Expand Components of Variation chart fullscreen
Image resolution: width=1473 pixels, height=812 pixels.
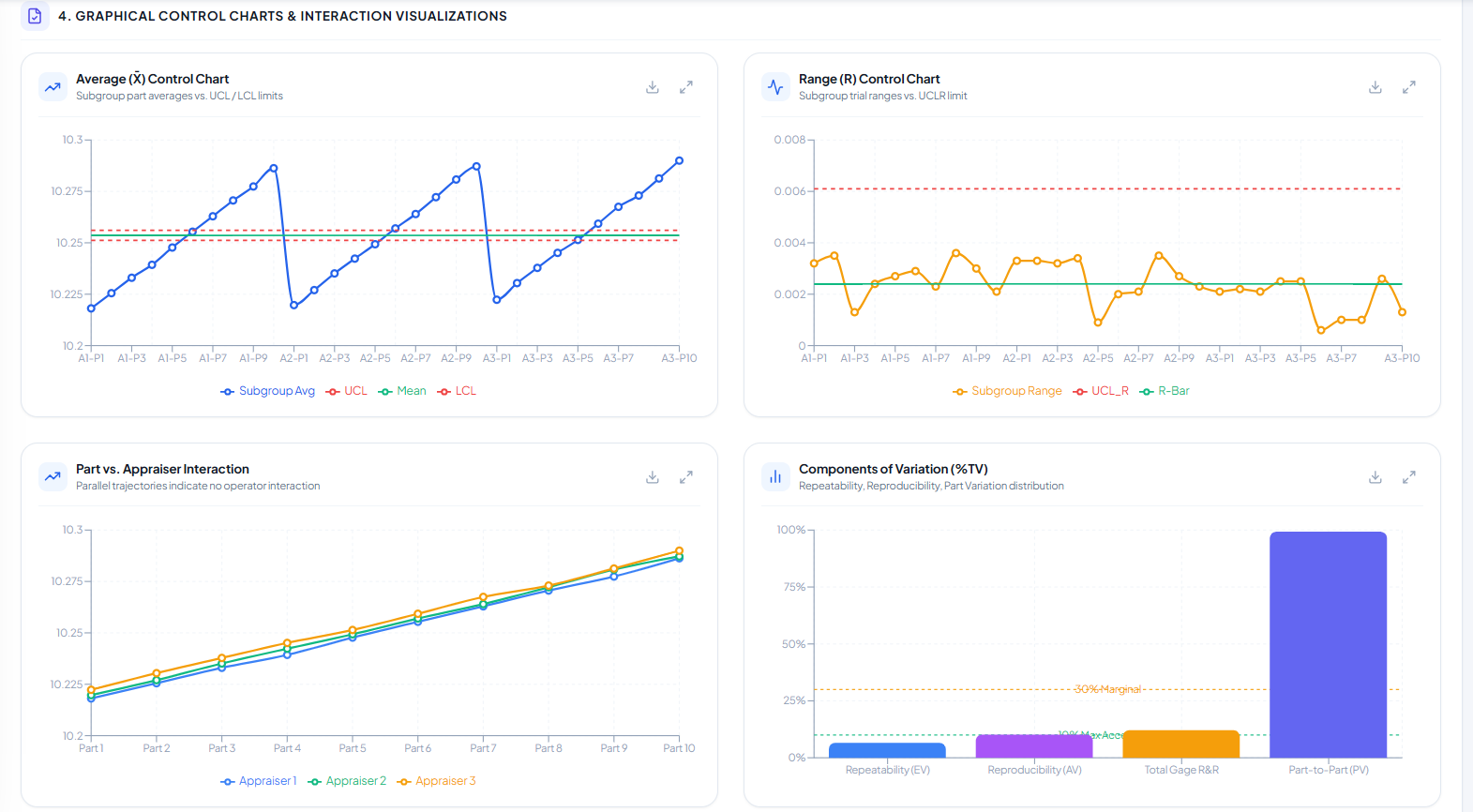tap(1409, 477)
